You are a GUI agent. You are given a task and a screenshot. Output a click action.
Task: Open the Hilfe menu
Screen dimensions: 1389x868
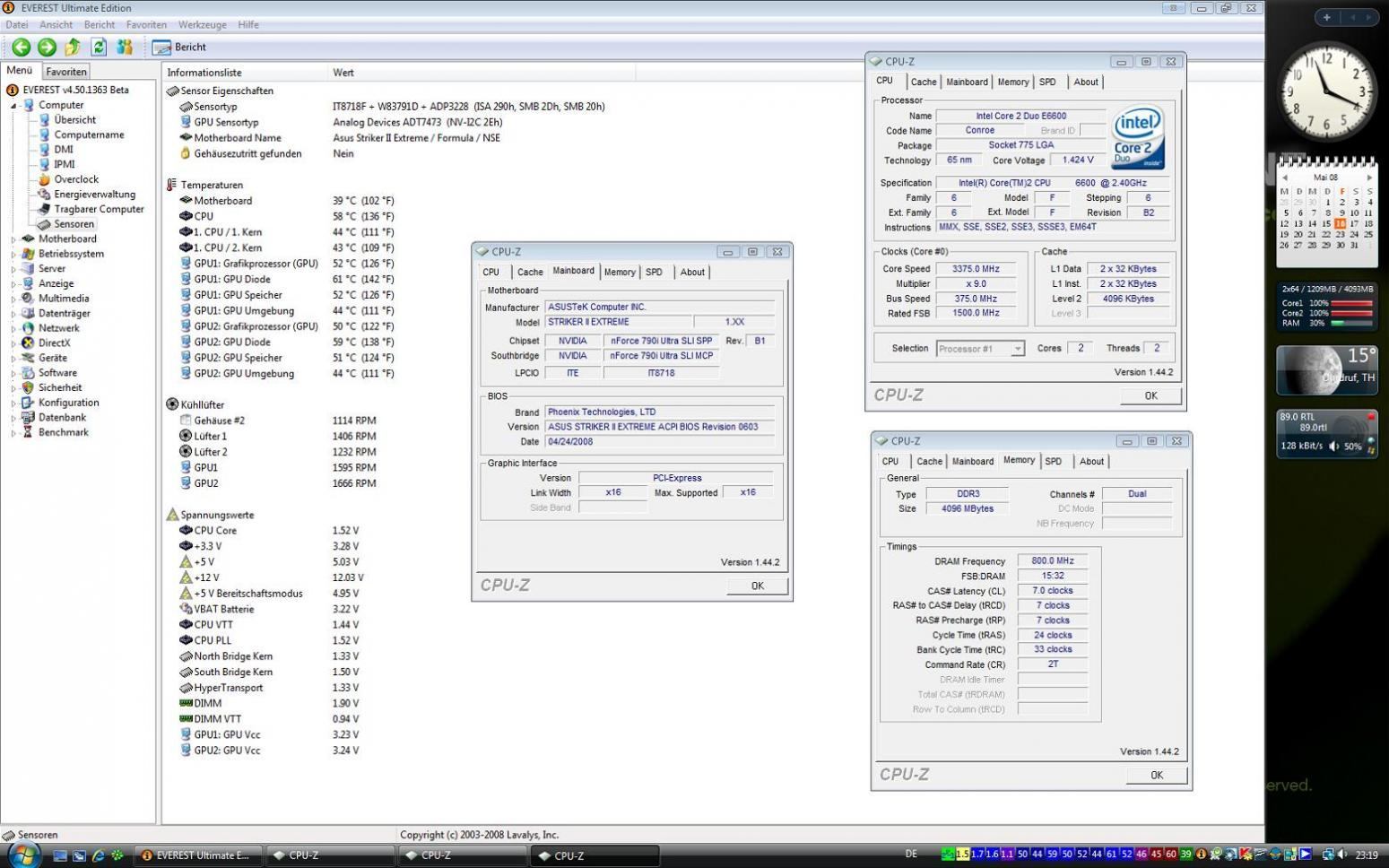(248, 25)
